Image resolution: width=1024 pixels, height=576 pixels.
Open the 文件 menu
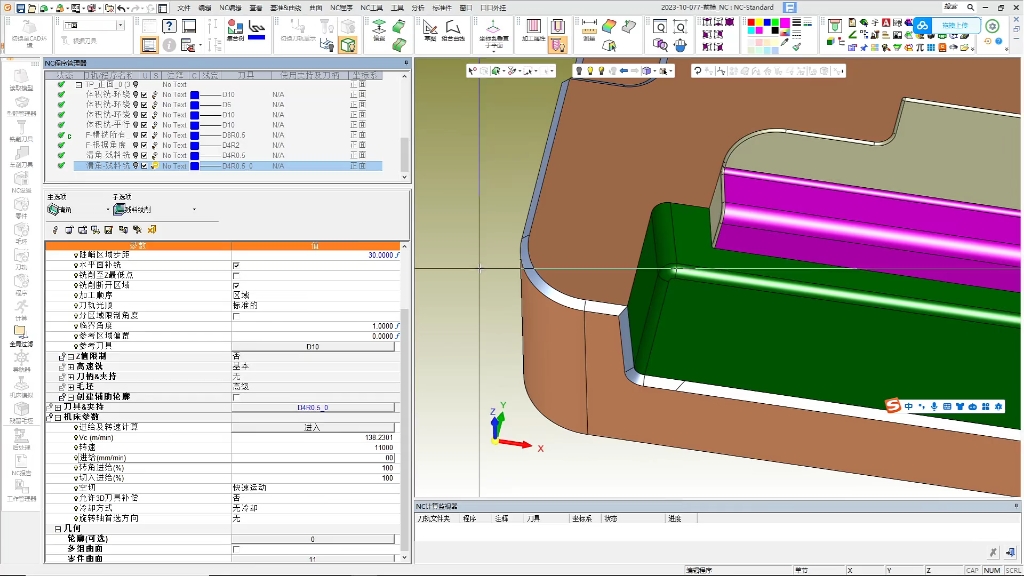click(183, 7)
